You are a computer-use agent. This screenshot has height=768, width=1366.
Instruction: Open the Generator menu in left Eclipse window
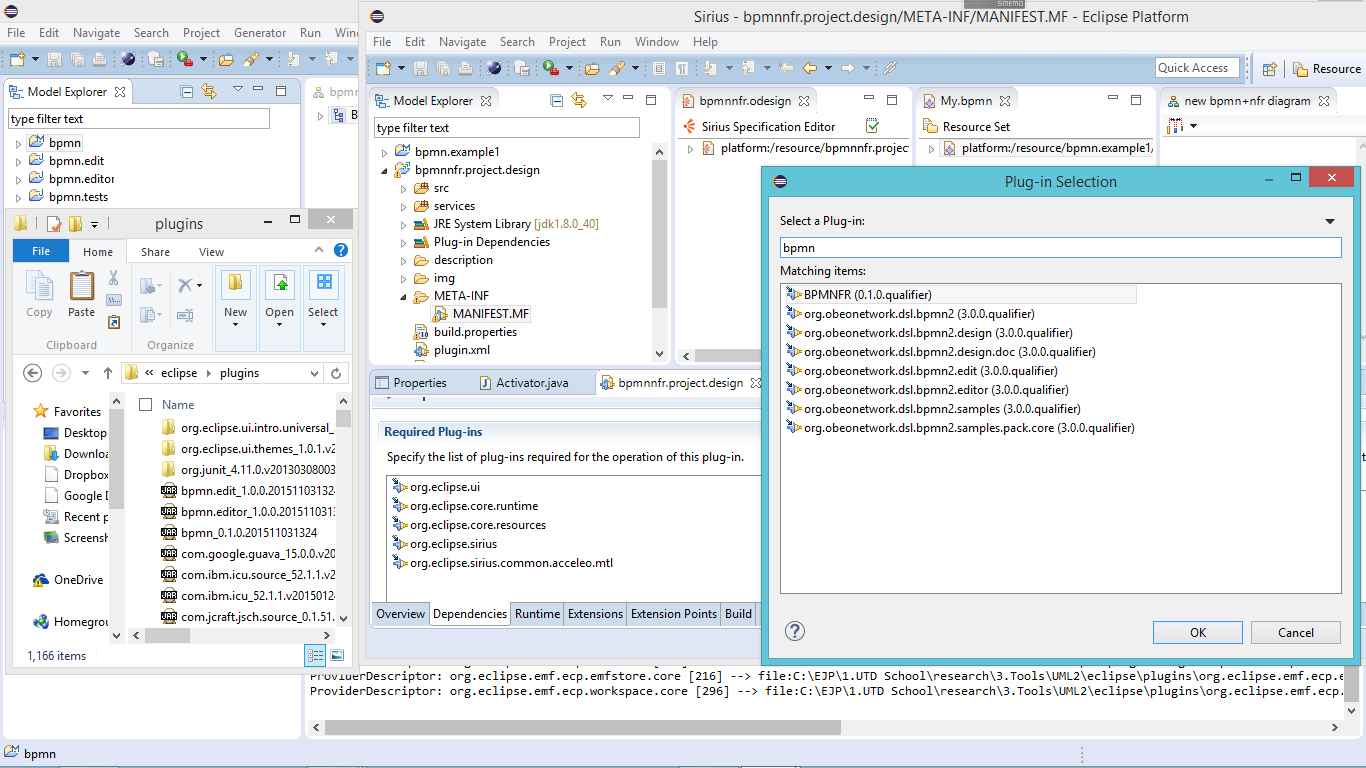[260, 33]
